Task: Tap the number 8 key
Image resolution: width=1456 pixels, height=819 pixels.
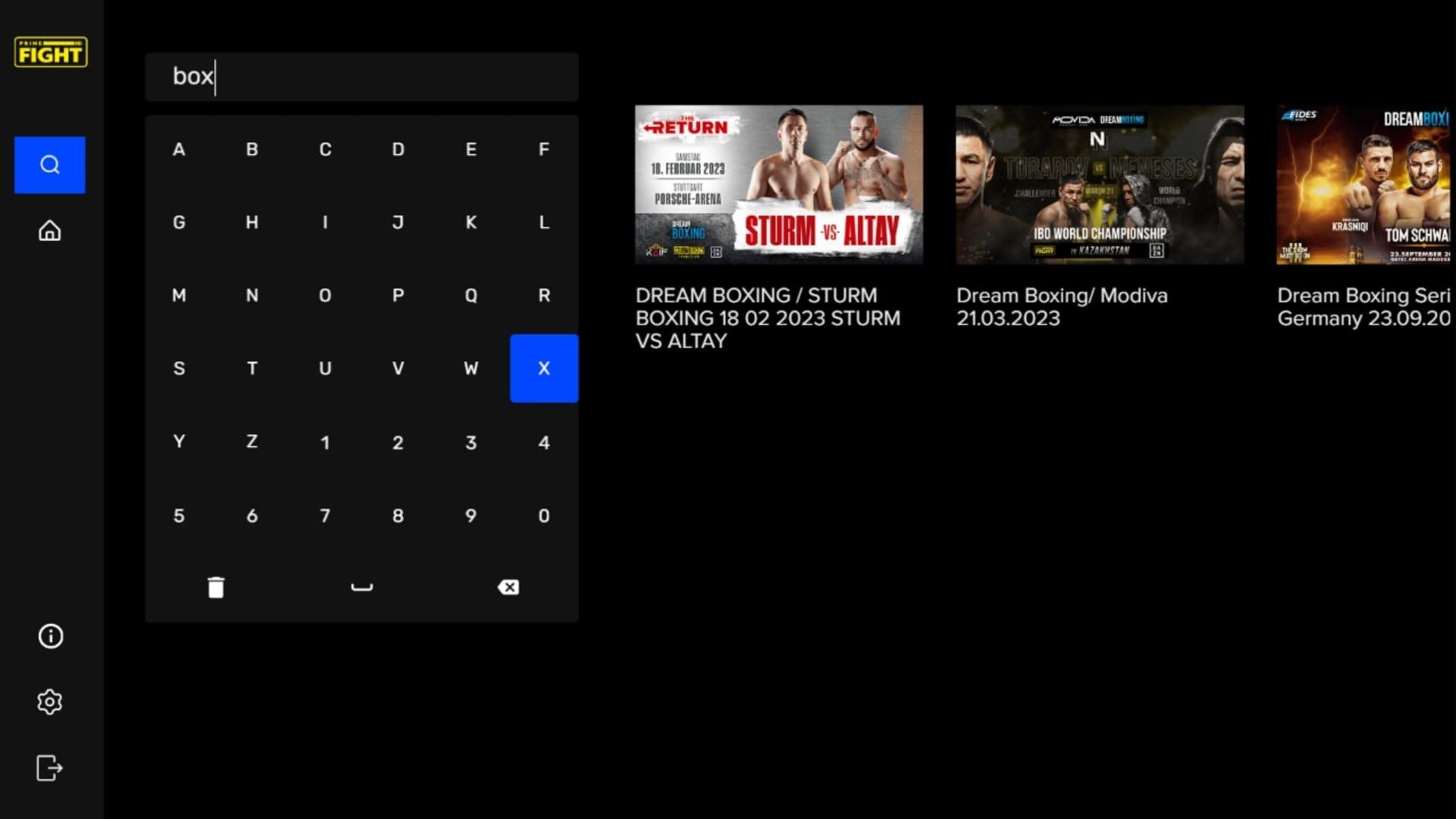Action: [398, 516]
